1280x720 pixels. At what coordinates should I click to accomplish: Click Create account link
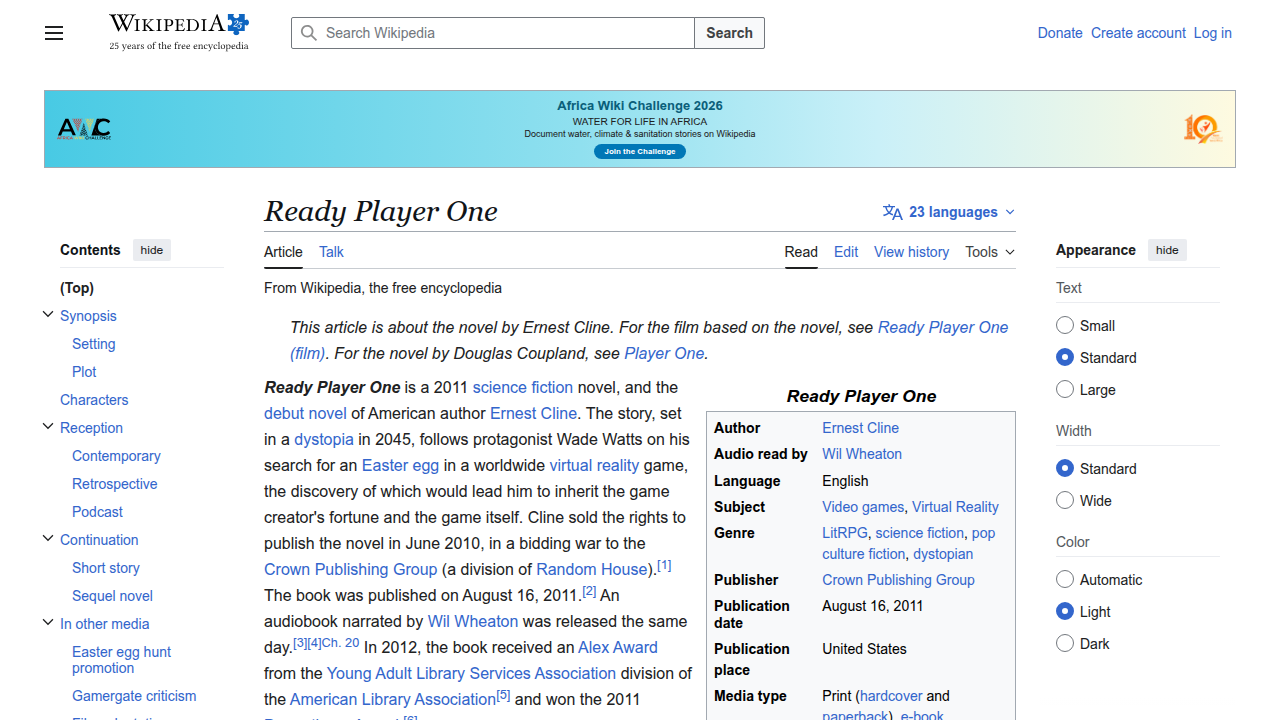(1138, 33)
